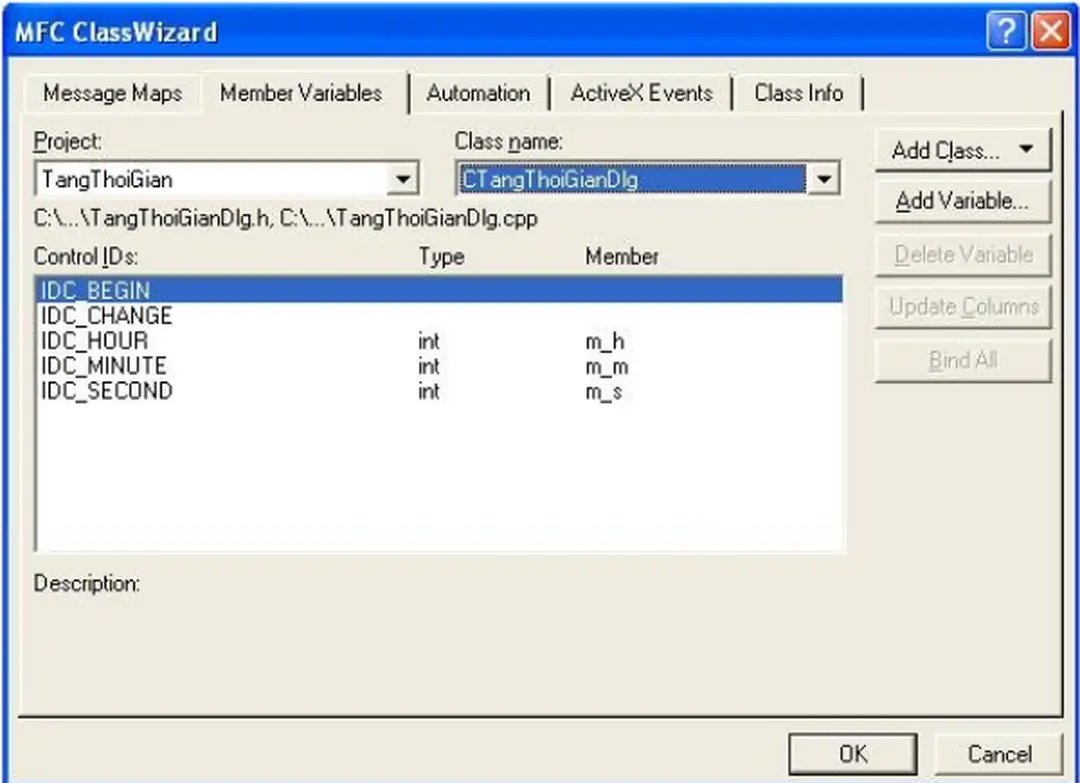Pick the IDC_MINUTE control ID entry
The width and height of the screenshot is (1080, 783).
103,366
